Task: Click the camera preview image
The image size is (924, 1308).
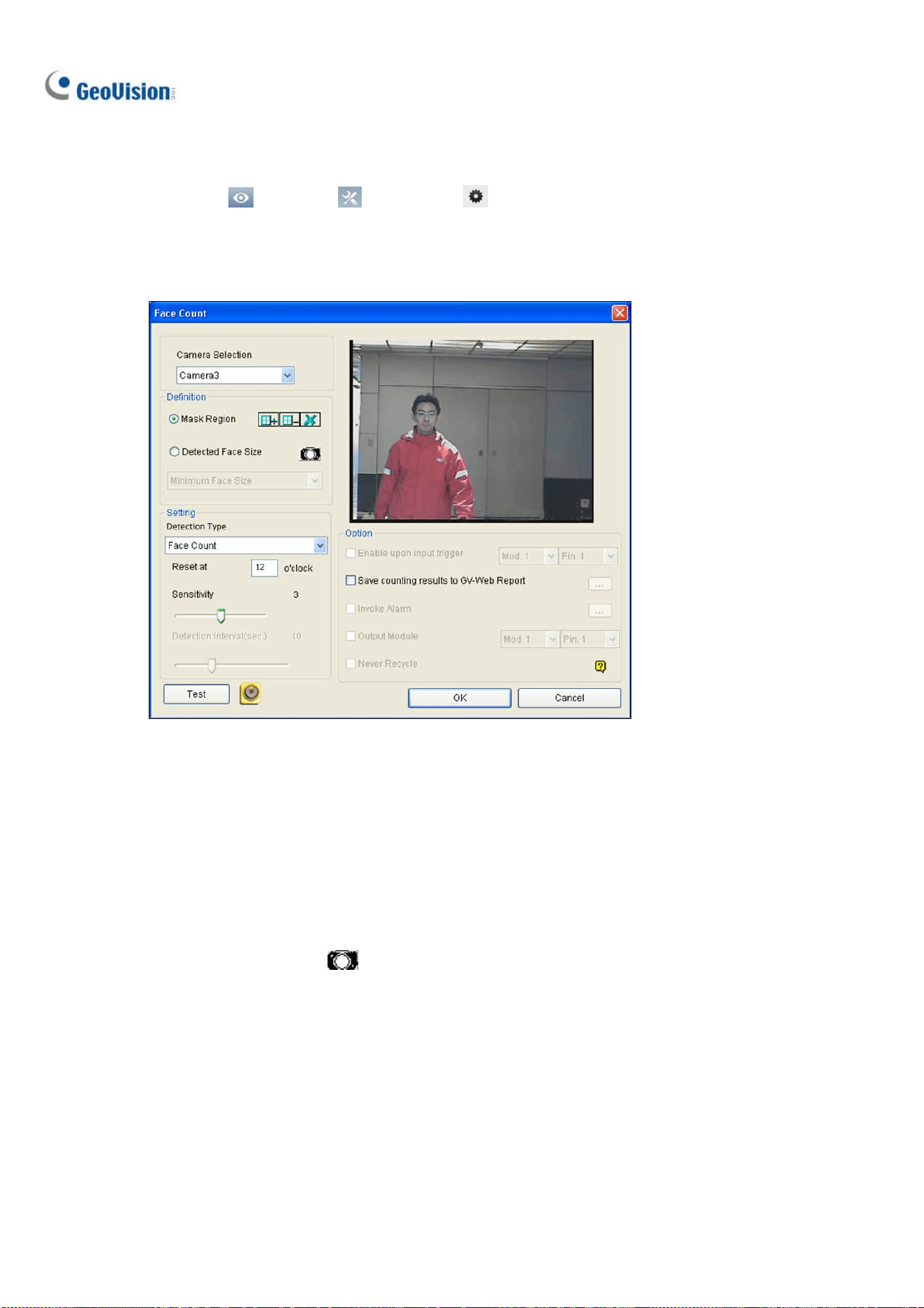Action: (471, 431)
